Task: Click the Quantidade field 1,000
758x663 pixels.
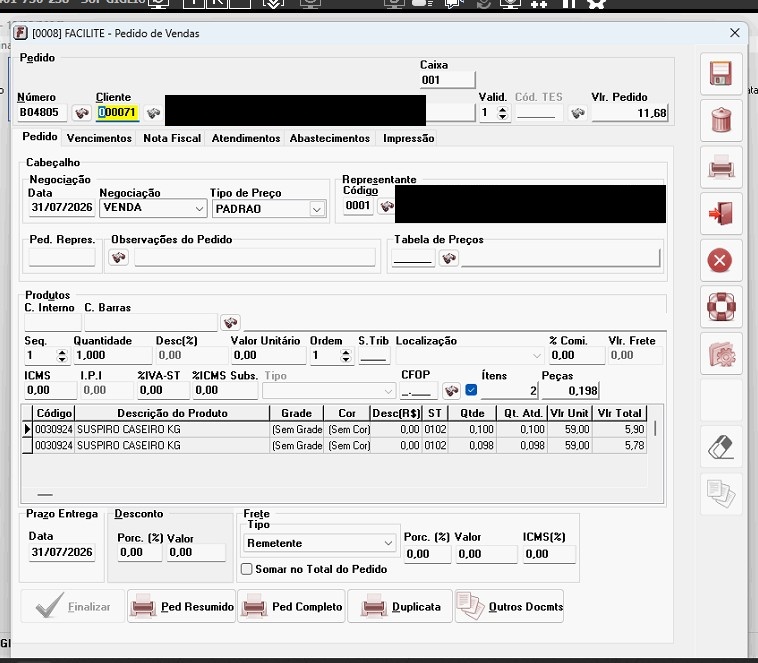Action: click(x=112, y=355)
